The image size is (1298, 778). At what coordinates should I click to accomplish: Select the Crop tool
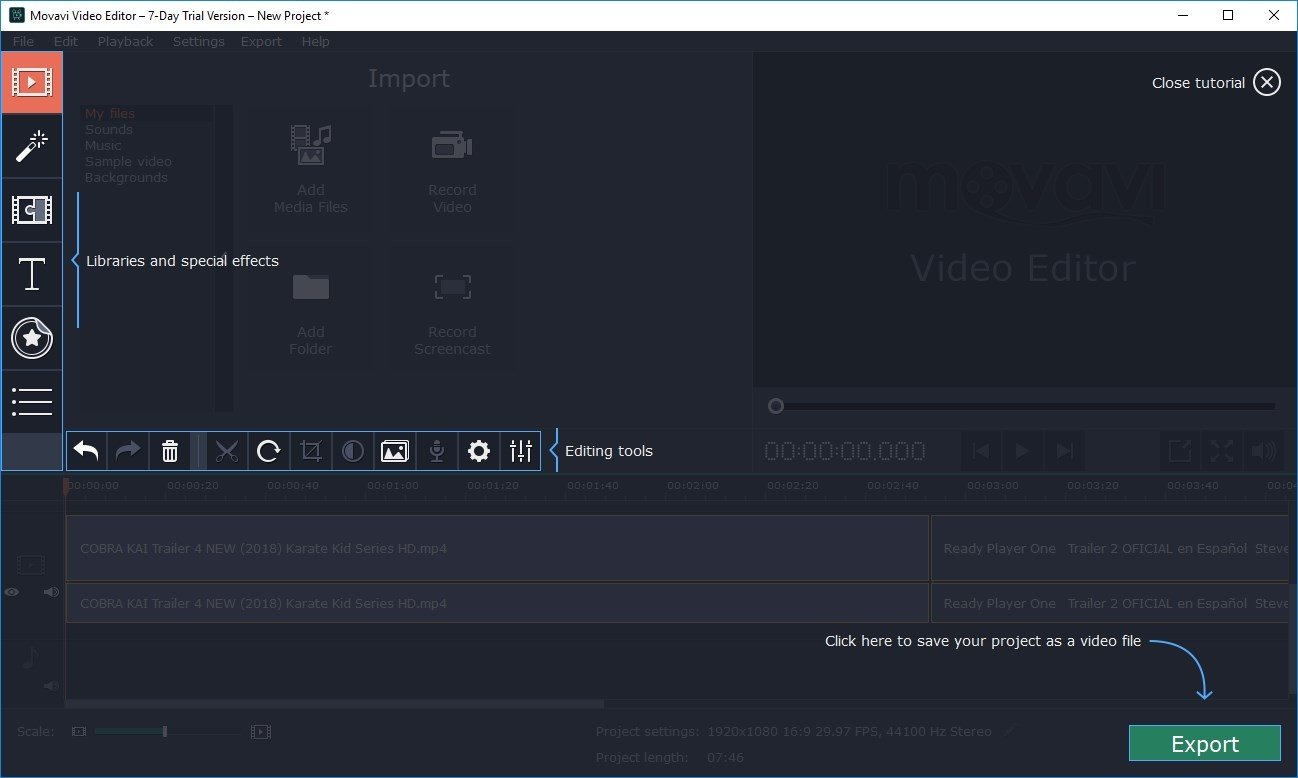tap(311, 451)
